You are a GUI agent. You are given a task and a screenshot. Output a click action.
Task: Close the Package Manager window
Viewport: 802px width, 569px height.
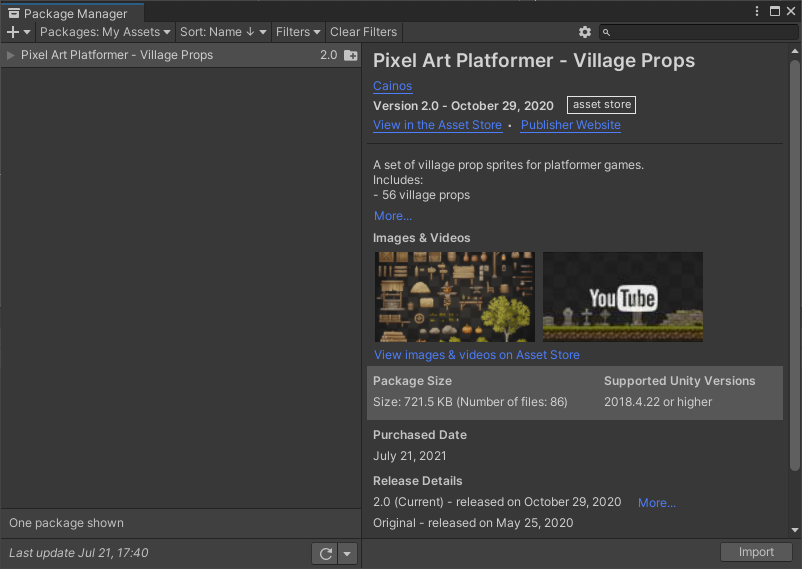coord(791,11)
